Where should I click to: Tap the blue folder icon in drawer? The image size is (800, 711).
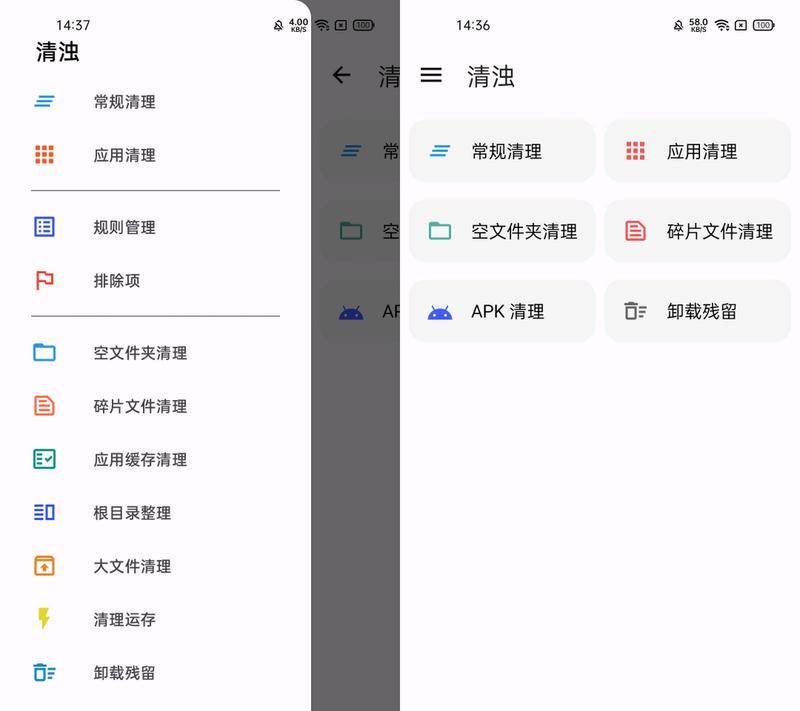coord(44,352)
